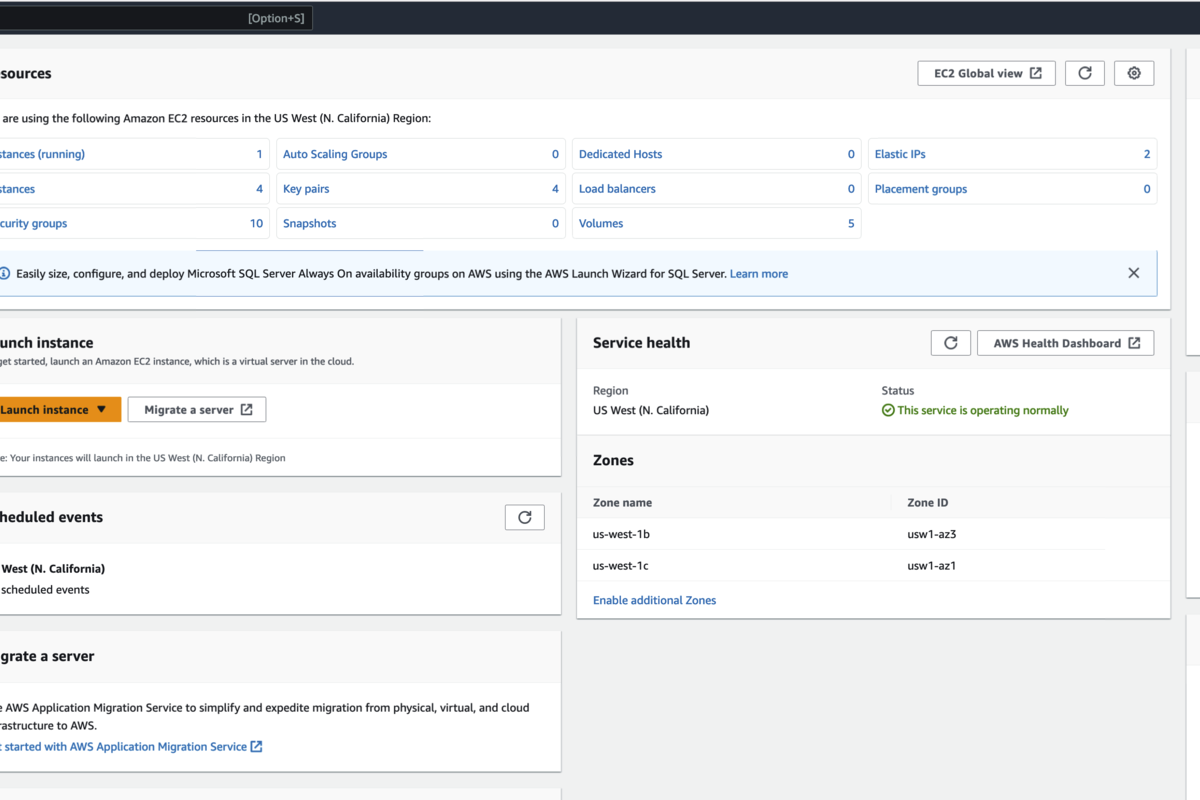Click the Volumes count 5
Viewport: 1200px width, 800px height.
click(852, 224)
